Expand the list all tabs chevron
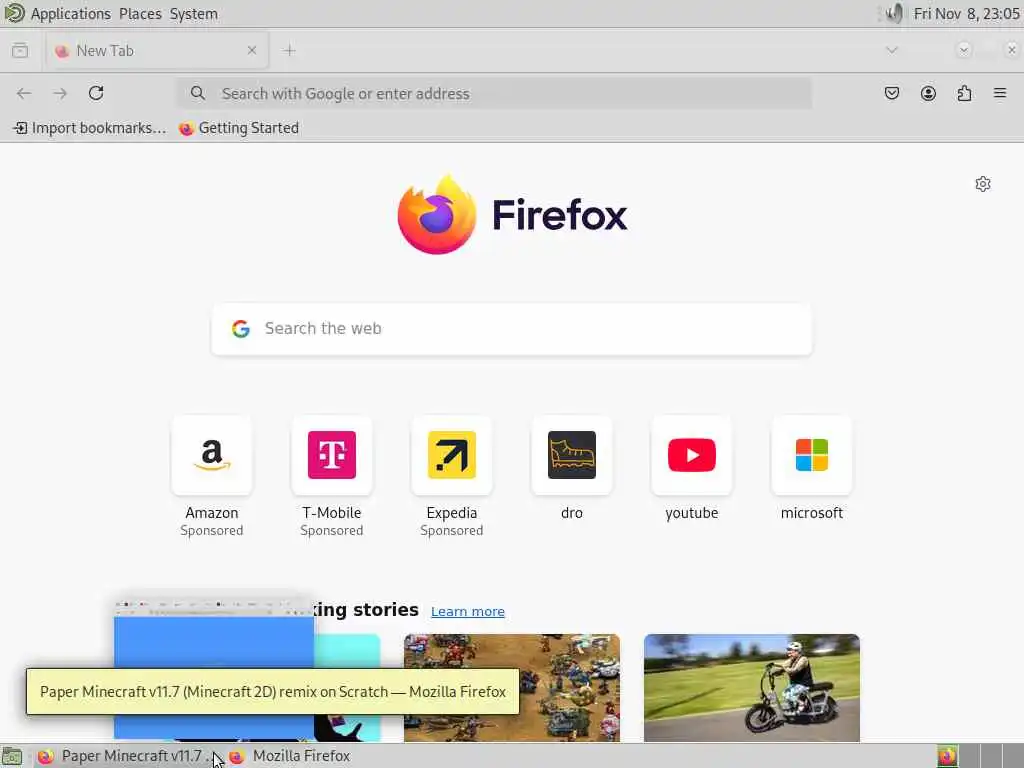Viewport: 1024px width, 768px height. [891, 50]
